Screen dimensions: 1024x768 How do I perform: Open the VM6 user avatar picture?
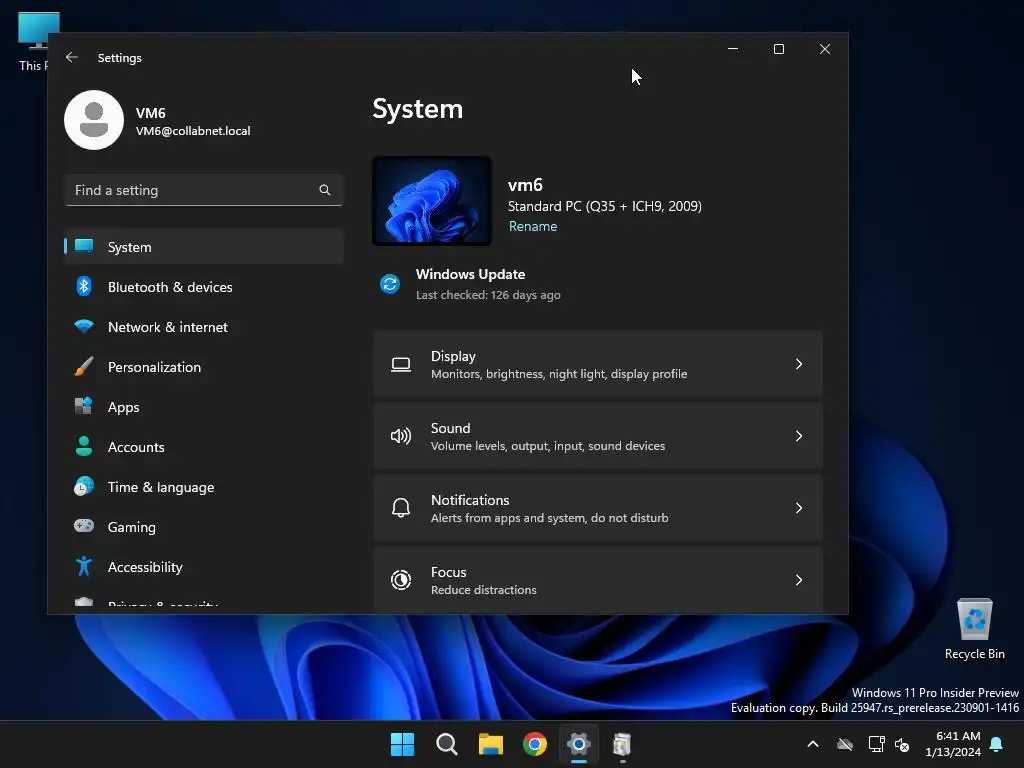coord(94,120)
